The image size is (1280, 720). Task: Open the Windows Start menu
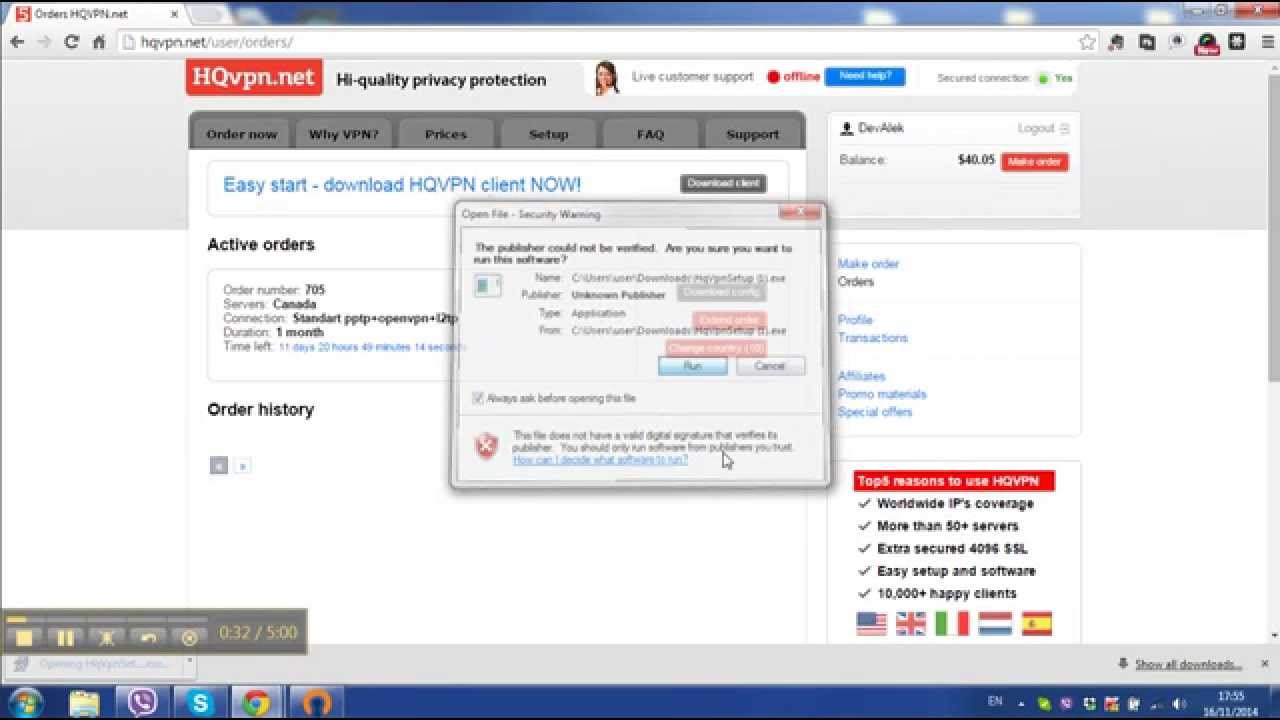tap(26, 702)
